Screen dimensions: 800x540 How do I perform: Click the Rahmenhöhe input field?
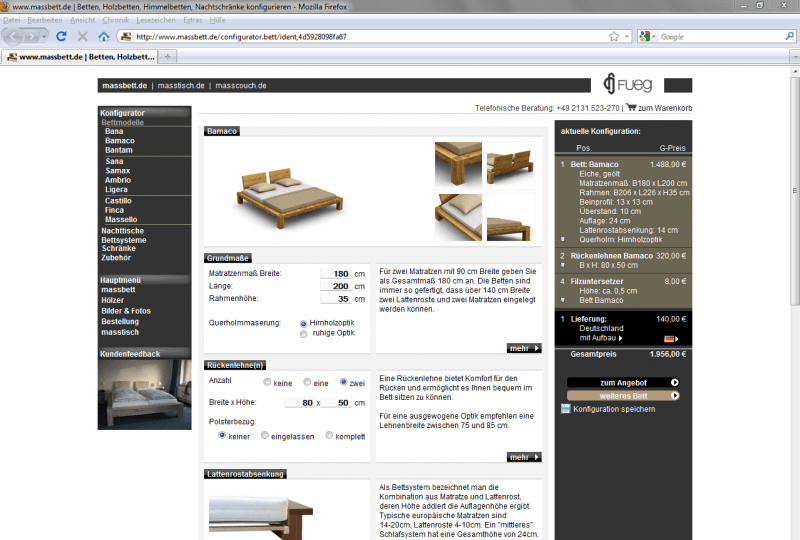pyautogui.click(x=335, y=299)
